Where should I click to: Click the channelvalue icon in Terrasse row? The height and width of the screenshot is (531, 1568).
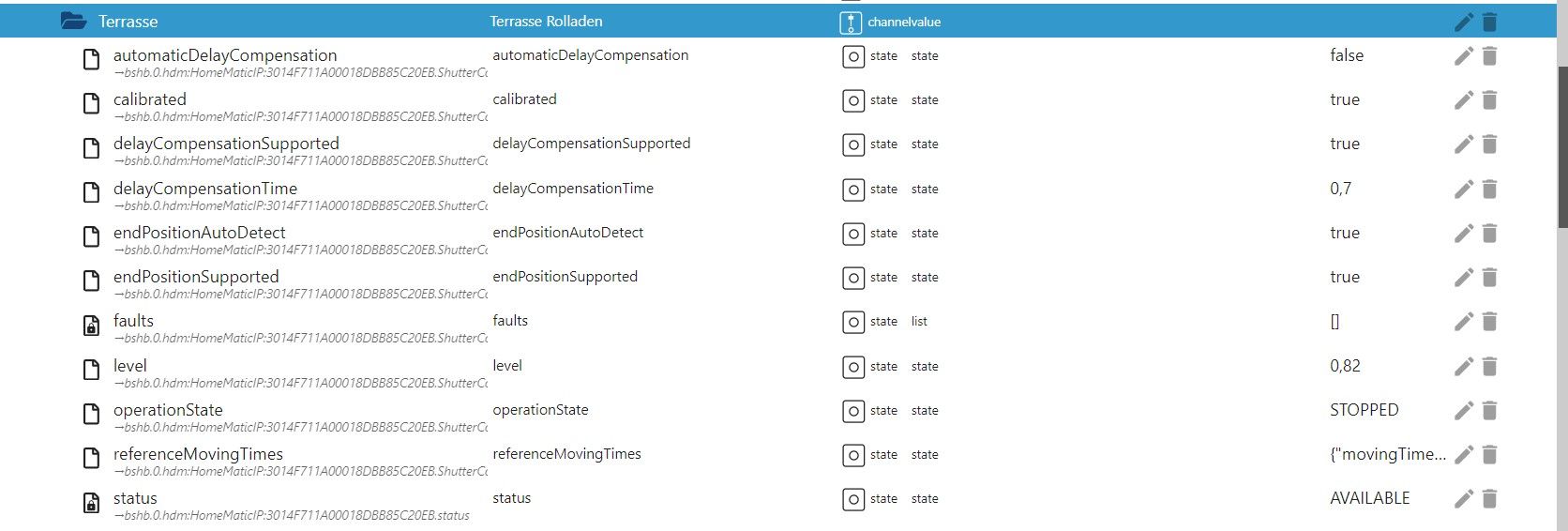tap(850, 23)
